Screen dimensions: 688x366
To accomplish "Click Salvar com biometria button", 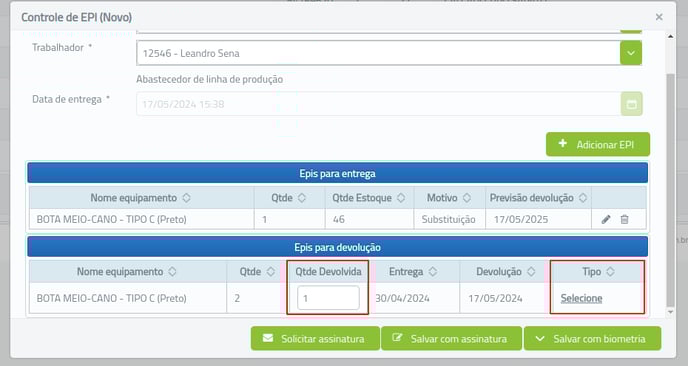I will tap(592, 338).
